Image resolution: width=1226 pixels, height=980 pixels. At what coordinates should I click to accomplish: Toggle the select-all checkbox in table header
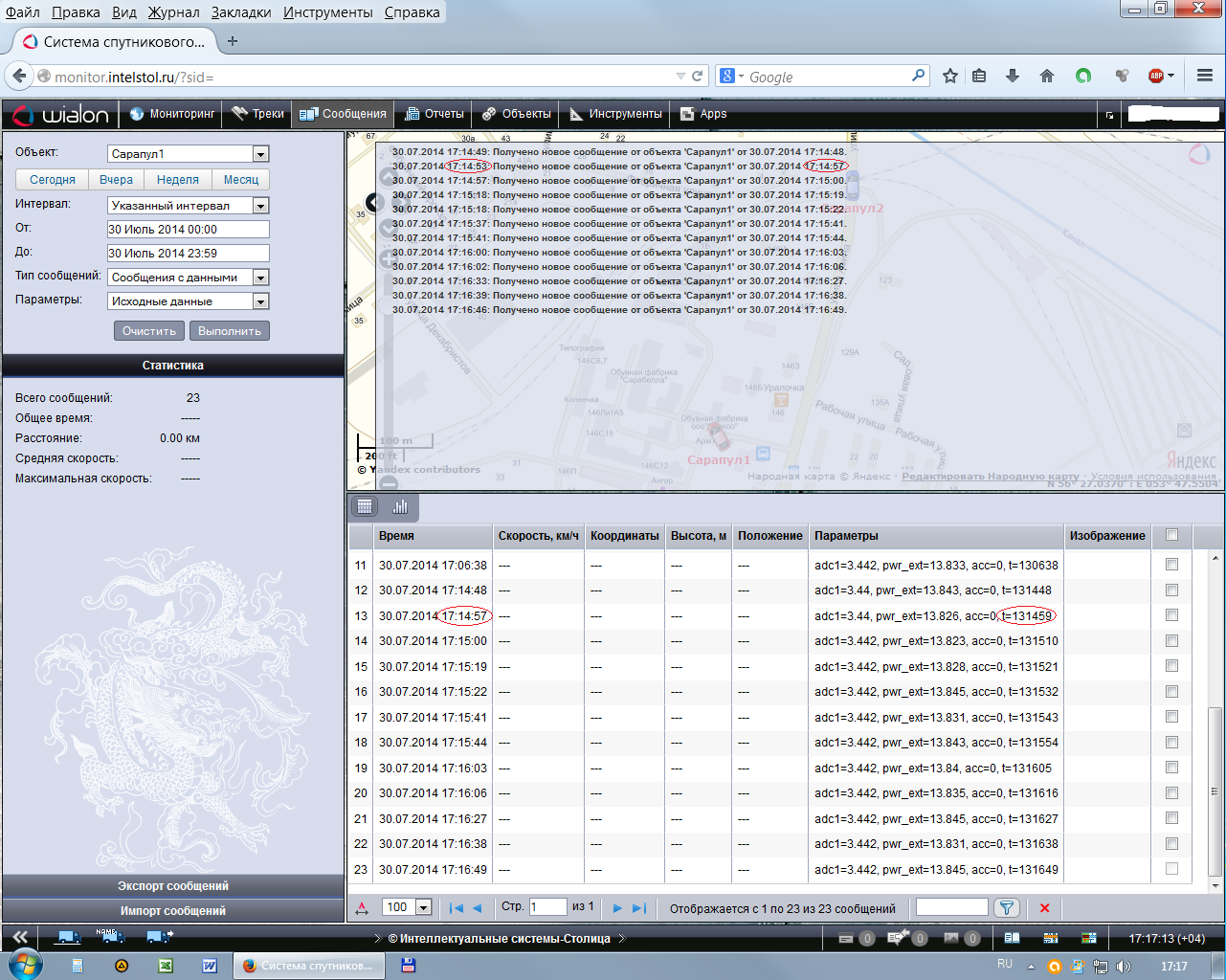tap(1171, 536)
